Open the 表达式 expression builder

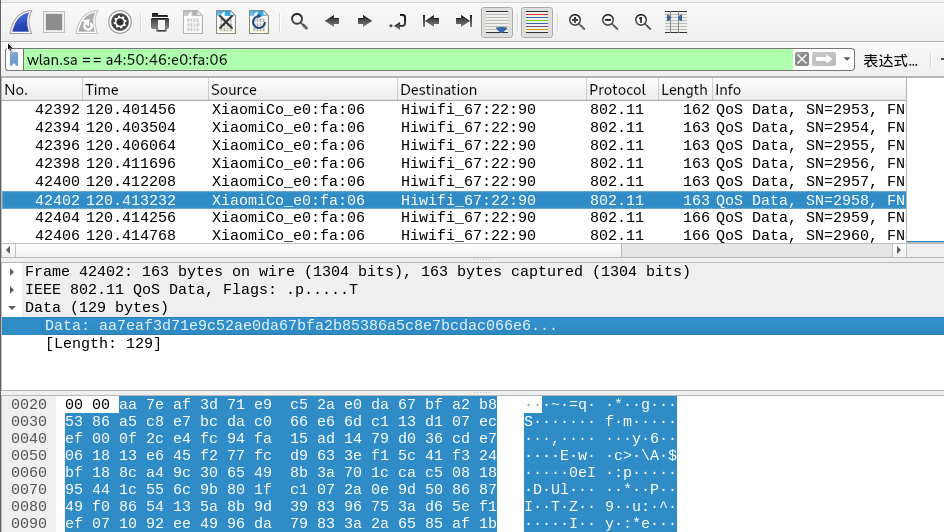tap(890, 60)
